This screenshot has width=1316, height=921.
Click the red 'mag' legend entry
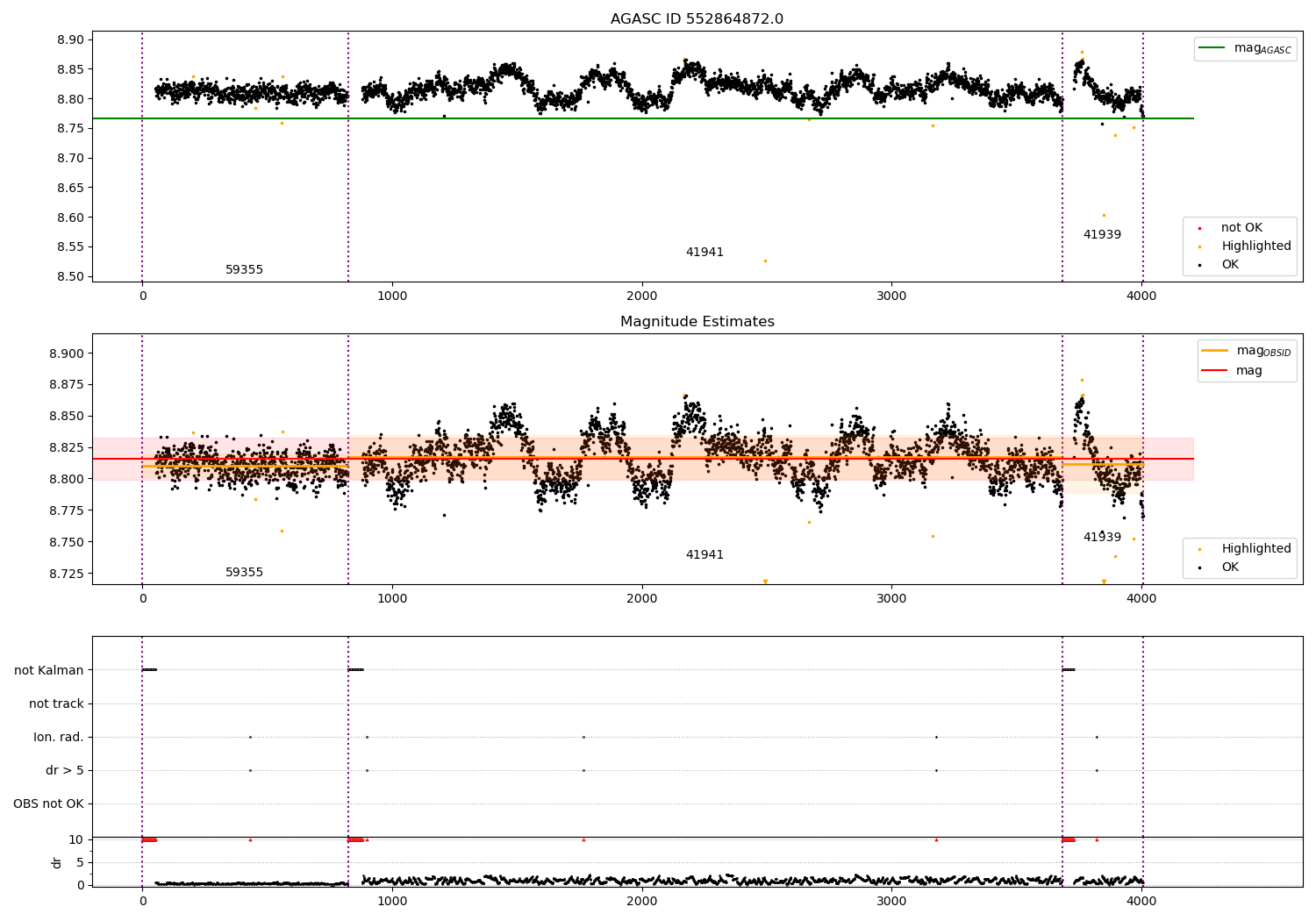click(1233, 371)
